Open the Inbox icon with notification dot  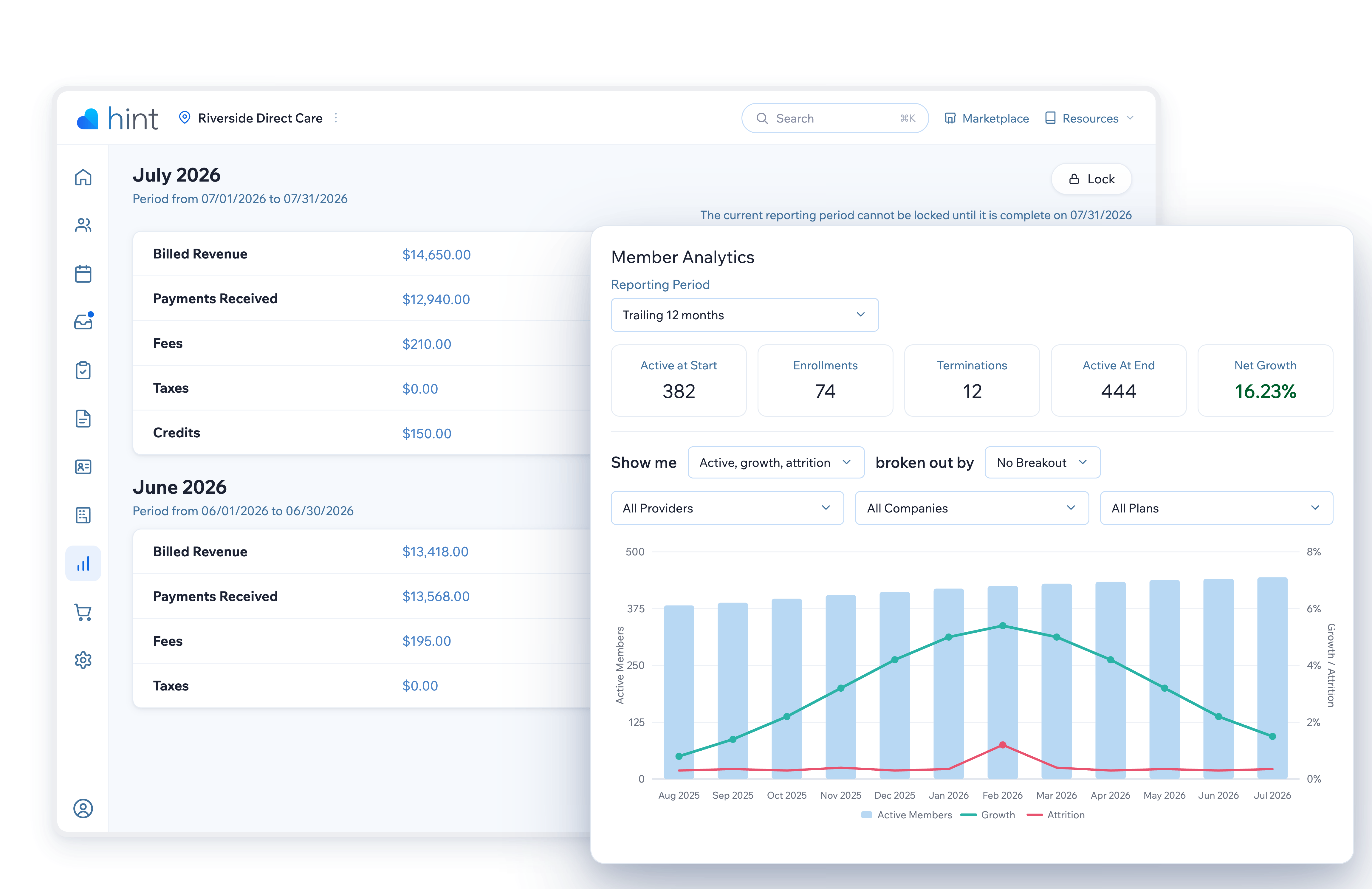[x=83, y=320]
